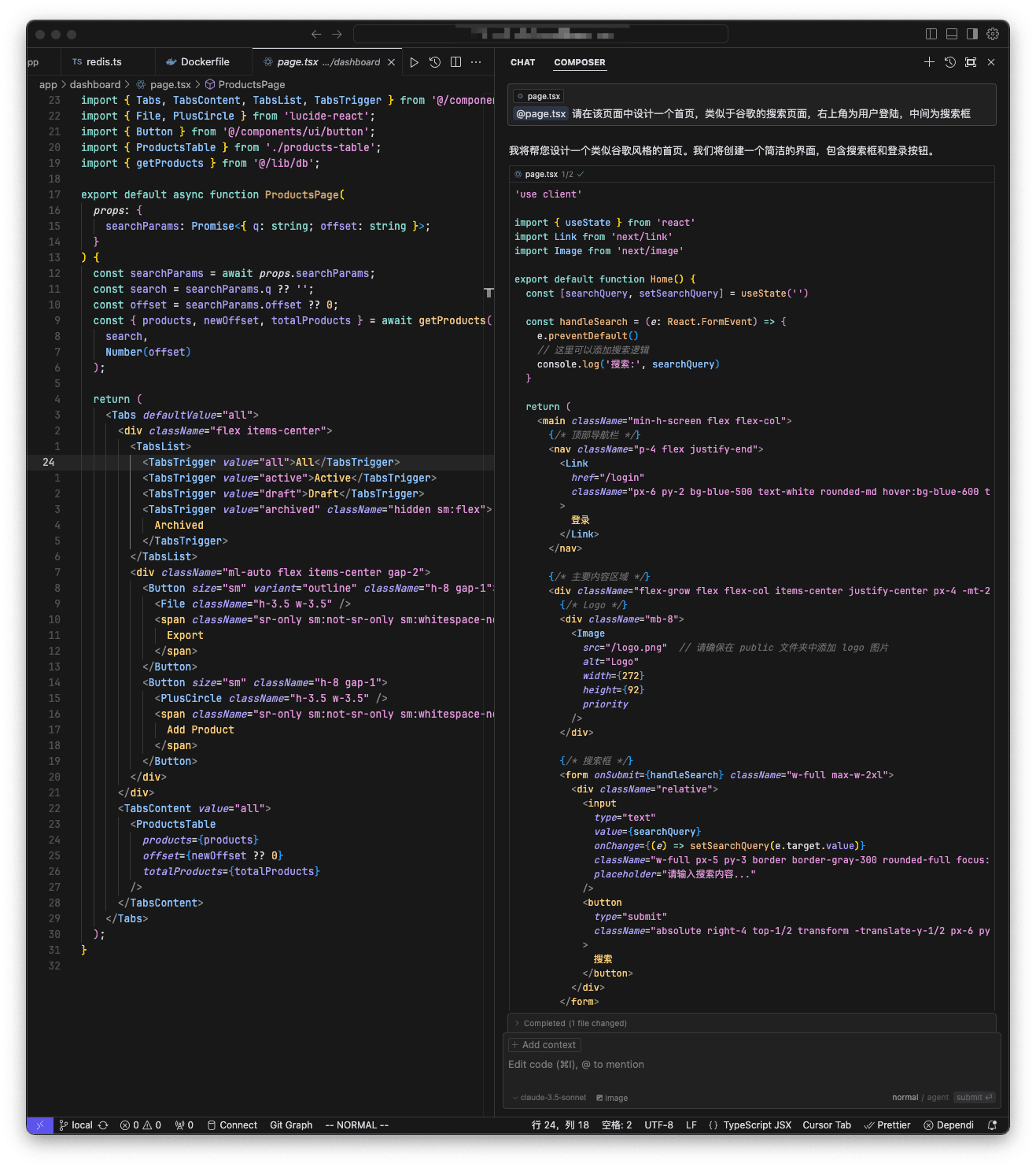Switch to the CHAT tab

pos(522,62)
